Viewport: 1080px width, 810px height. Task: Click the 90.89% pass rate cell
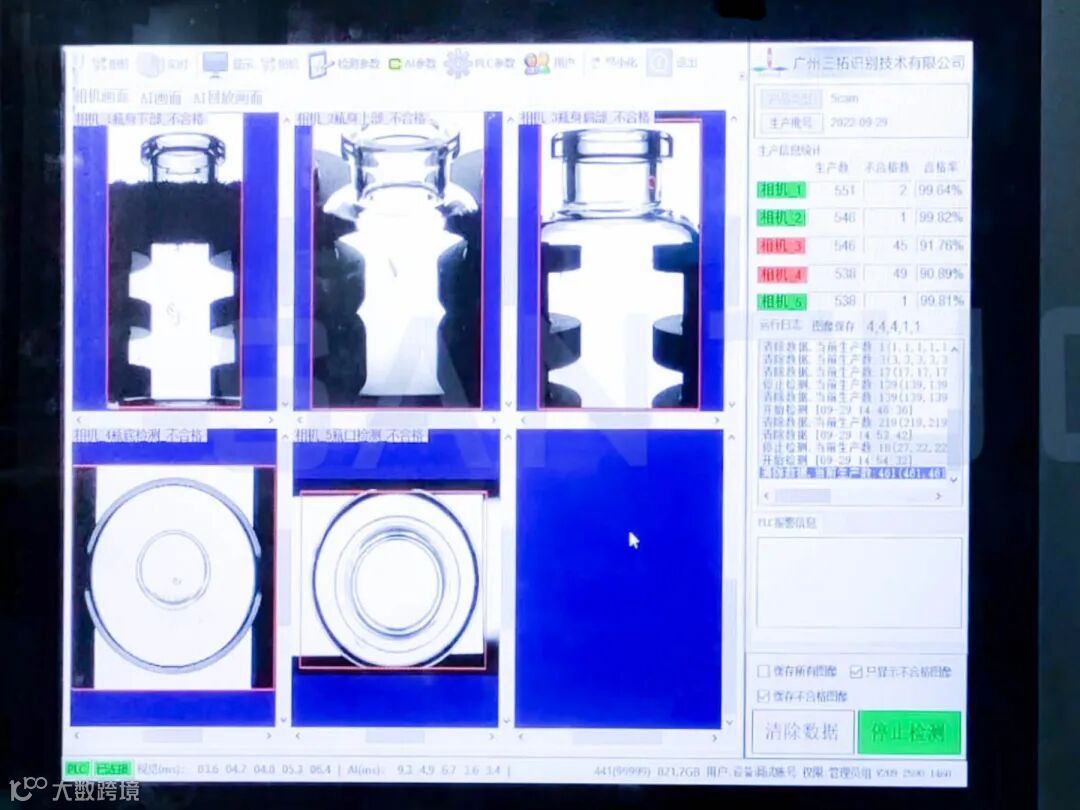coord(940,273)
